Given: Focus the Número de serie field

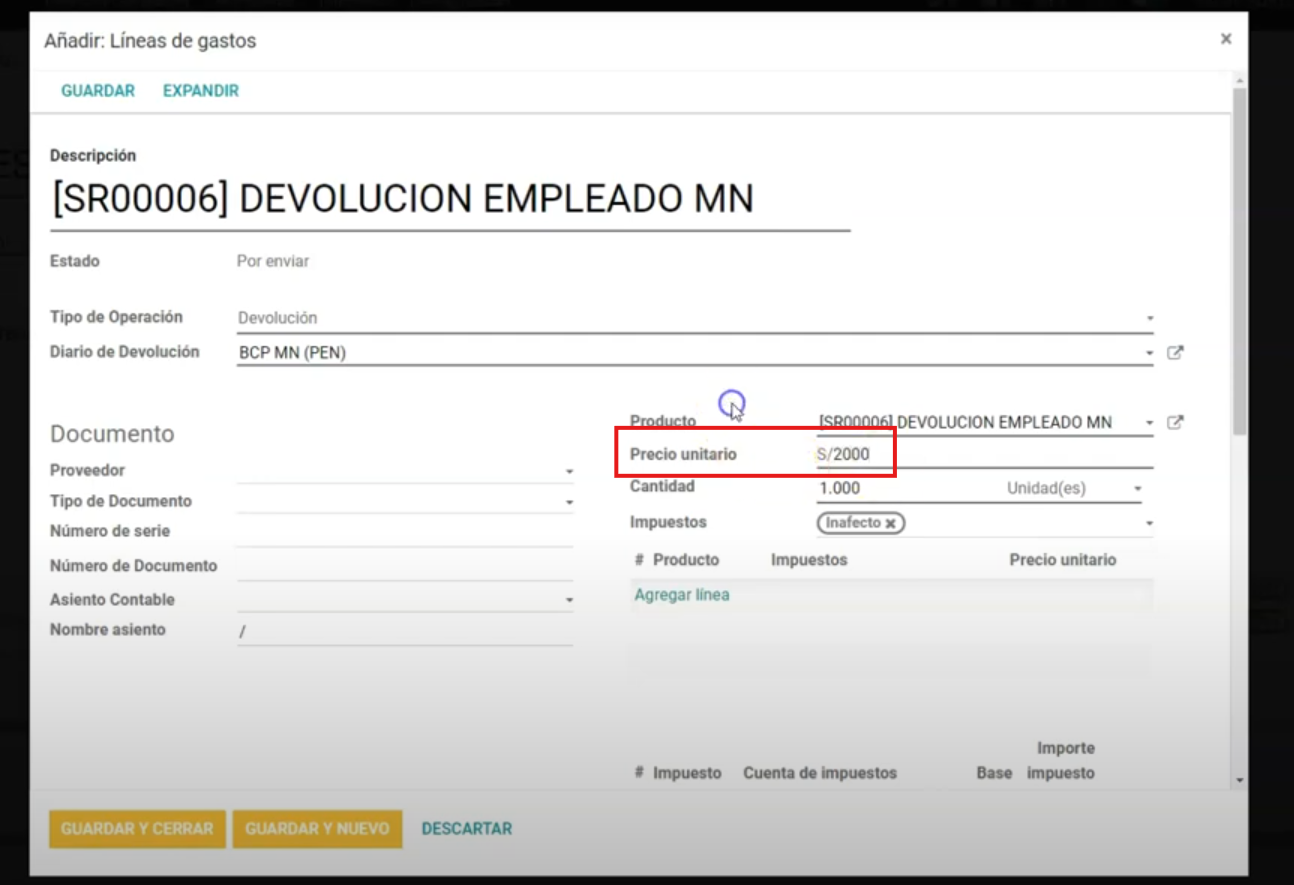Looking at the screenshot, I should 404,532.
